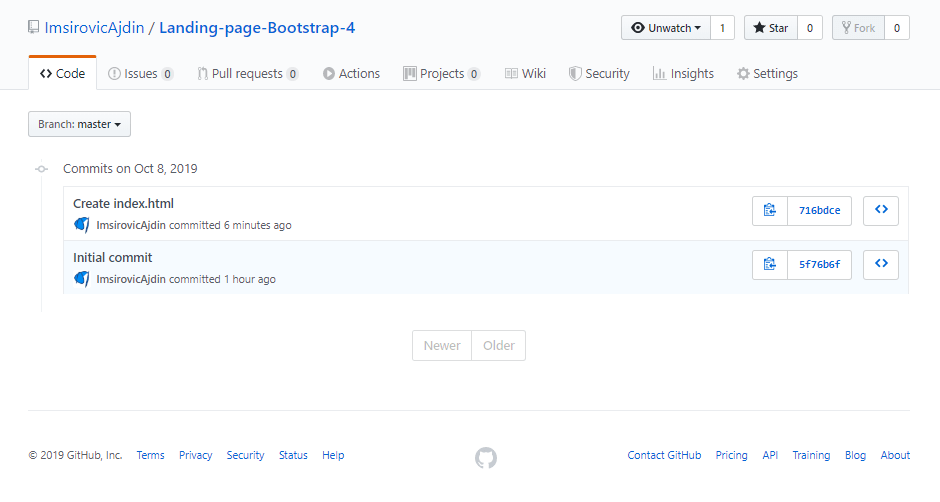
Task: Browse repository at commit 5f76b6f
Action: (x=881, y=264)
